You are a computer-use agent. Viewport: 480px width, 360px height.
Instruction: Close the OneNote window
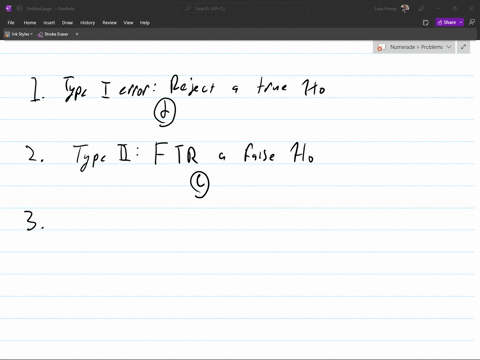[x=471, y=8]
